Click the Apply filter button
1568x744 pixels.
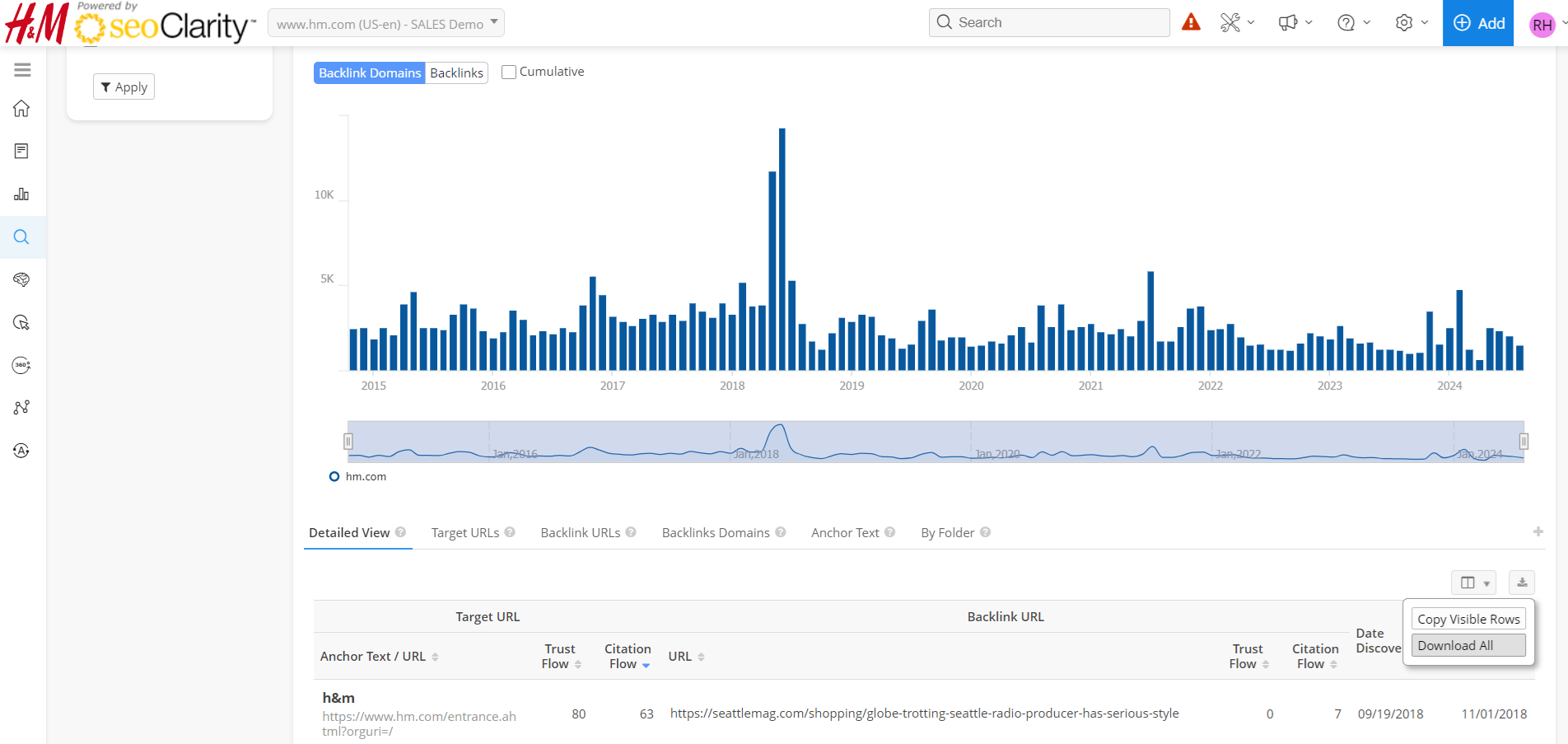click(124, 87)
